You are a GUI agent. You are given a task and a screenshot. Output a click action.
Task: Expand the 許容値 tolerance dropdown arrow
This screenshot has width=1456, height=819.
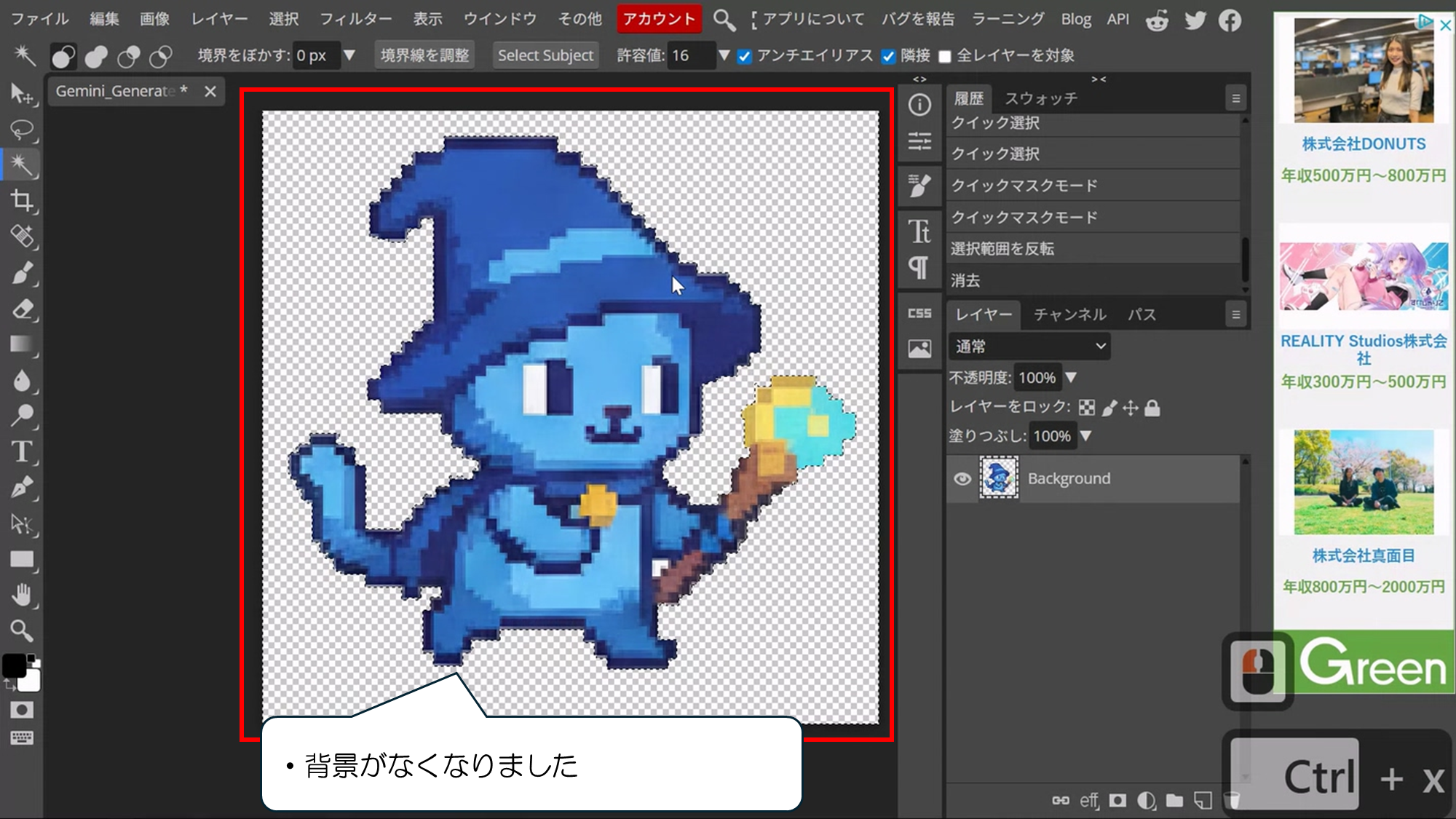point(724,55)
